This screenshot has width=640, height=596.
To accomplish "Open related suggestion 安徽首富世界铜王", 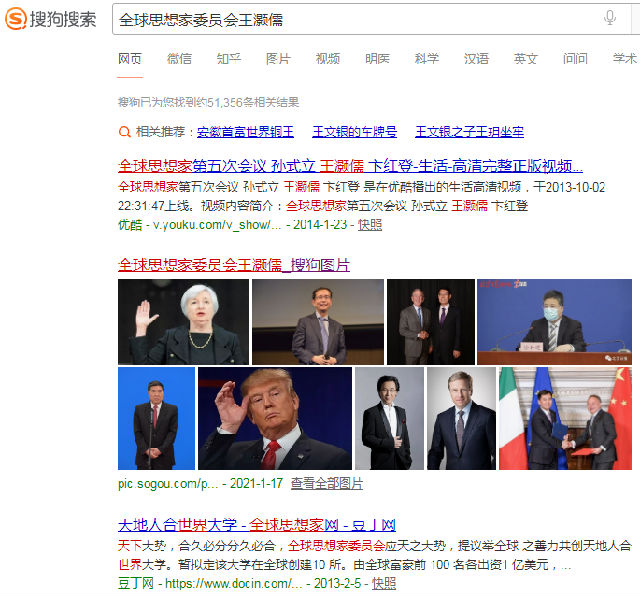I will 245,132.
